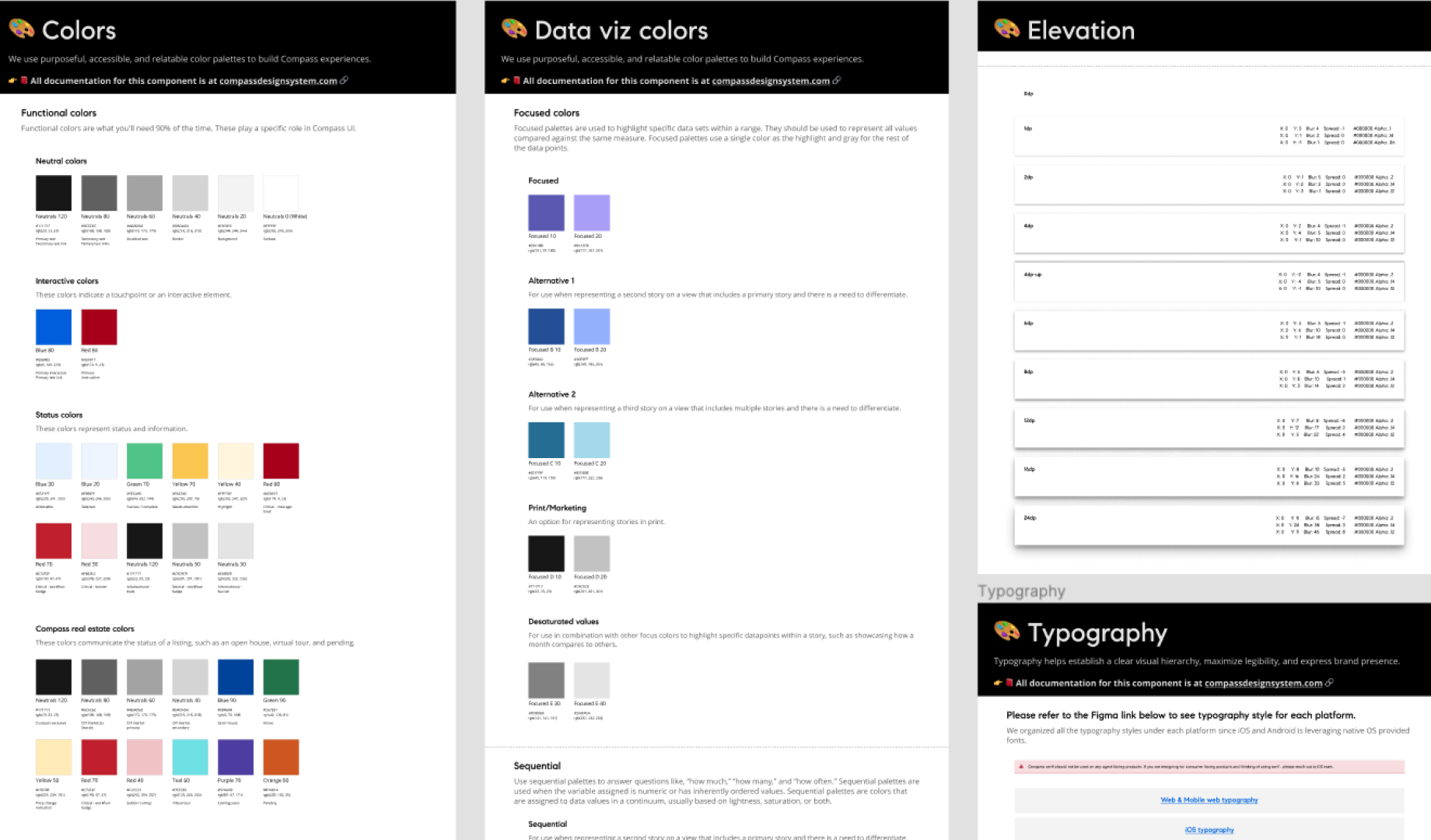The image size is (1431, 840).
Task: Select Red 80 swatch under Interactive colors
Action: pos(99,327)
